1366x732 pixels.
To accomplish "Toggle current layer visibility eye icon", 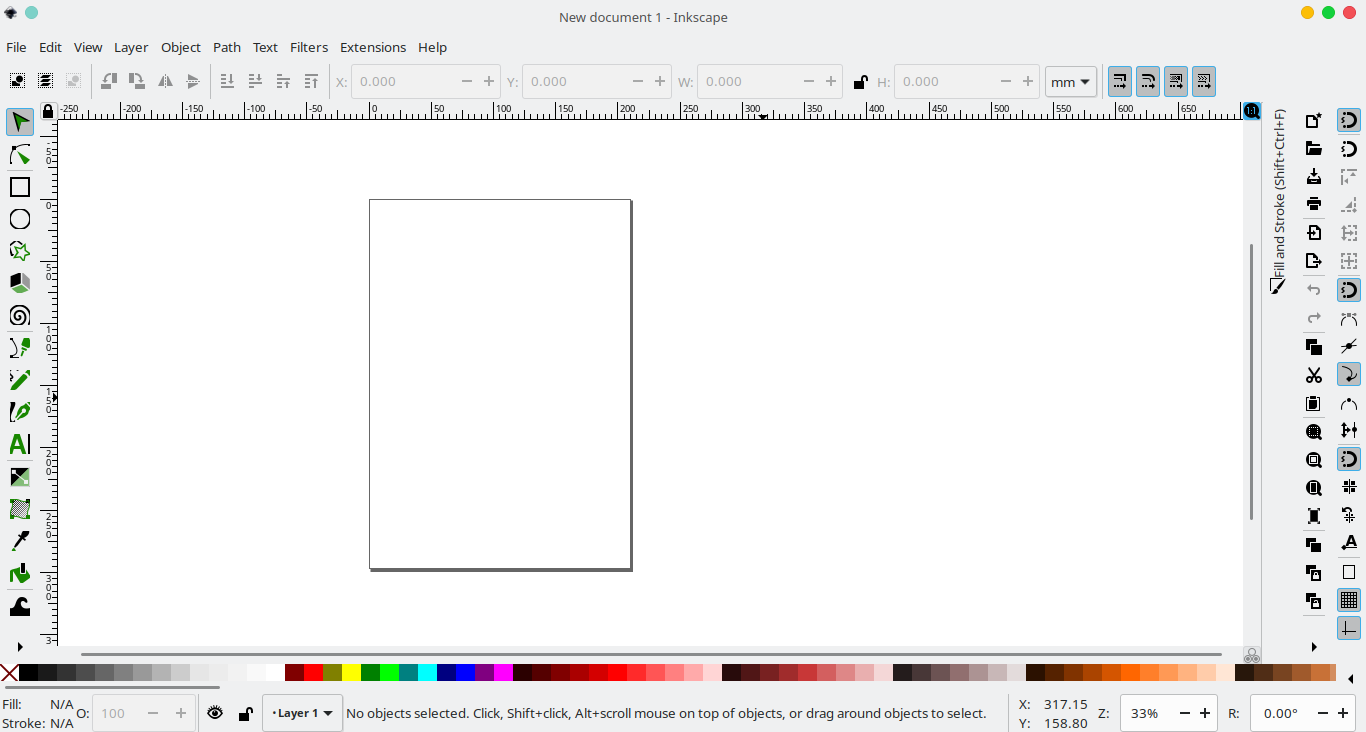I will pyautogui.click(x=215, y=713).
